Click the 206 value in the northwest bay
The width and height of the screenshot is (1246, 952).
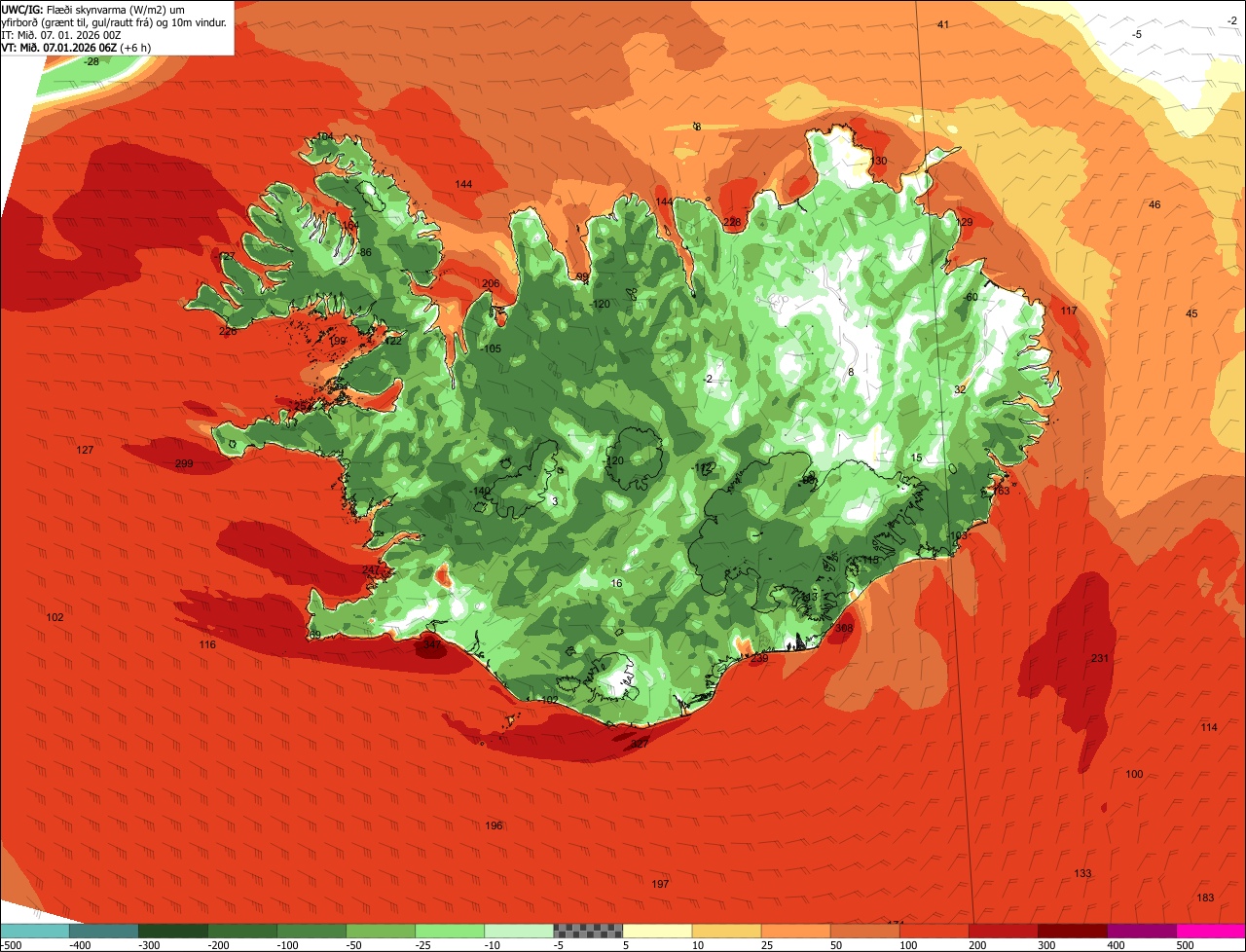[x=491, y=283]
